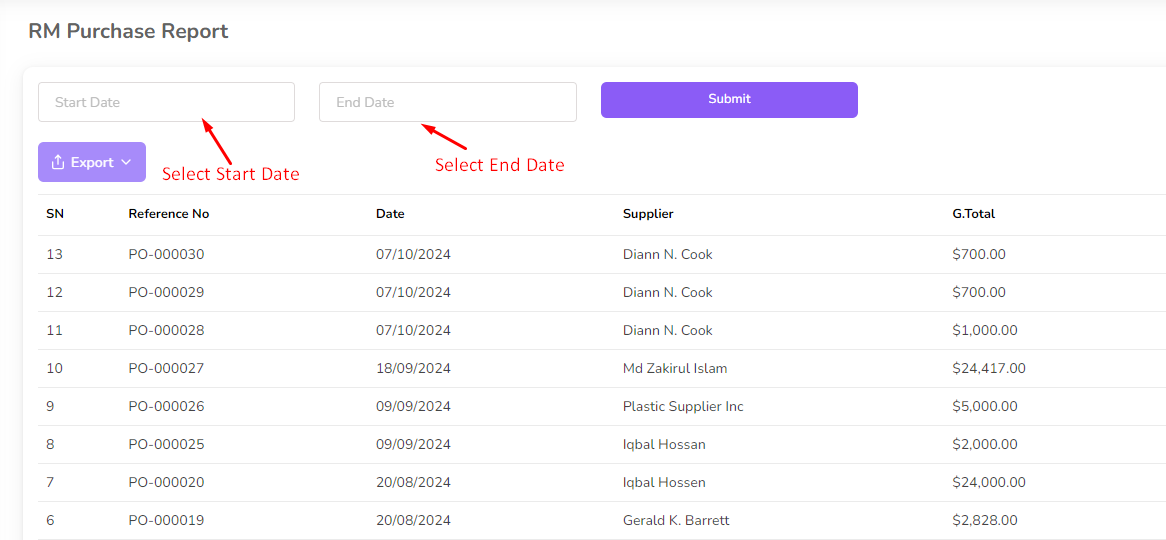Sort by the SN column header
The image size is (1166, 540).
(x=55, y=214)
